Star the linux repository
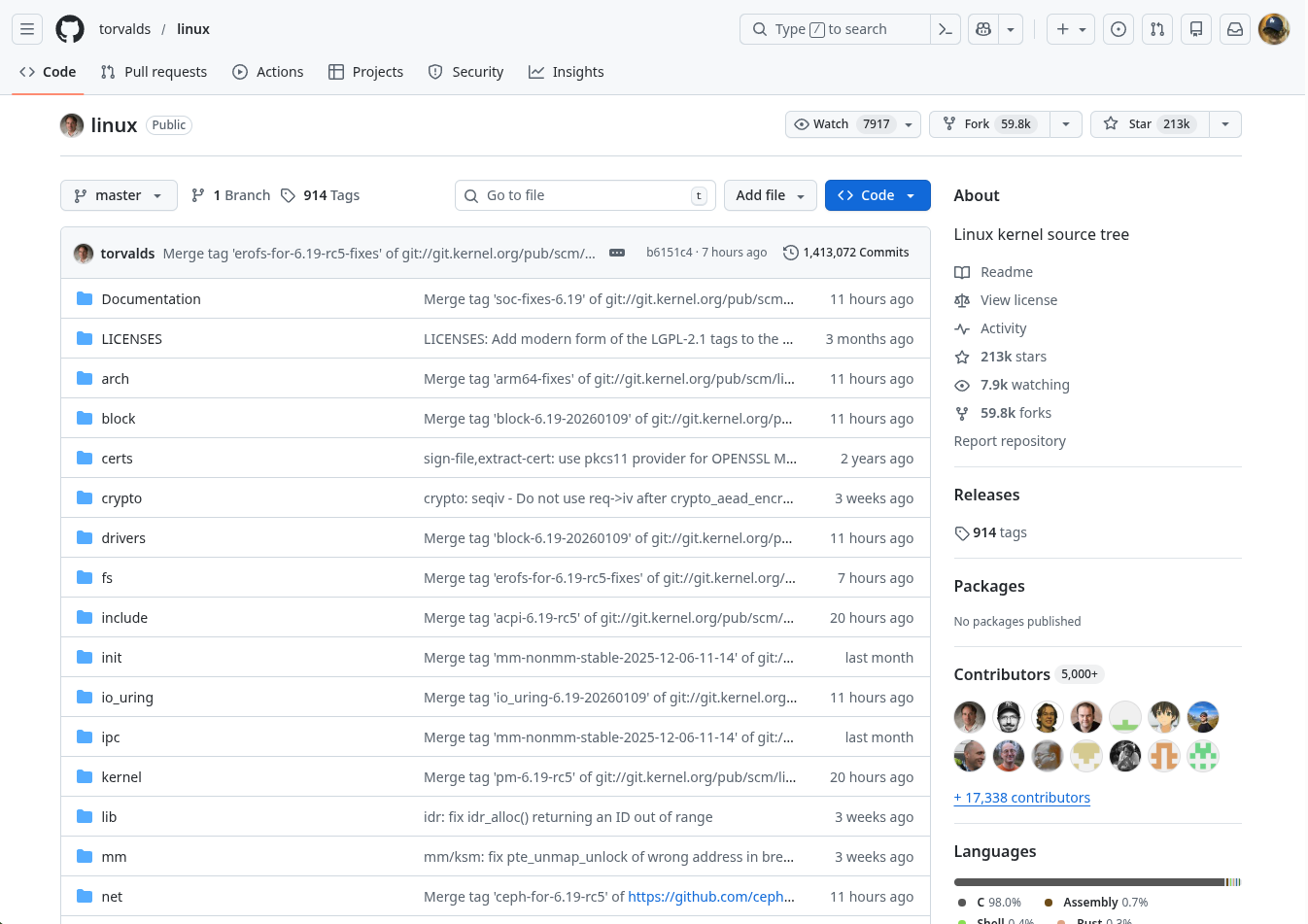Viewport: 1308px width, 924px height. coord(1151,124)
